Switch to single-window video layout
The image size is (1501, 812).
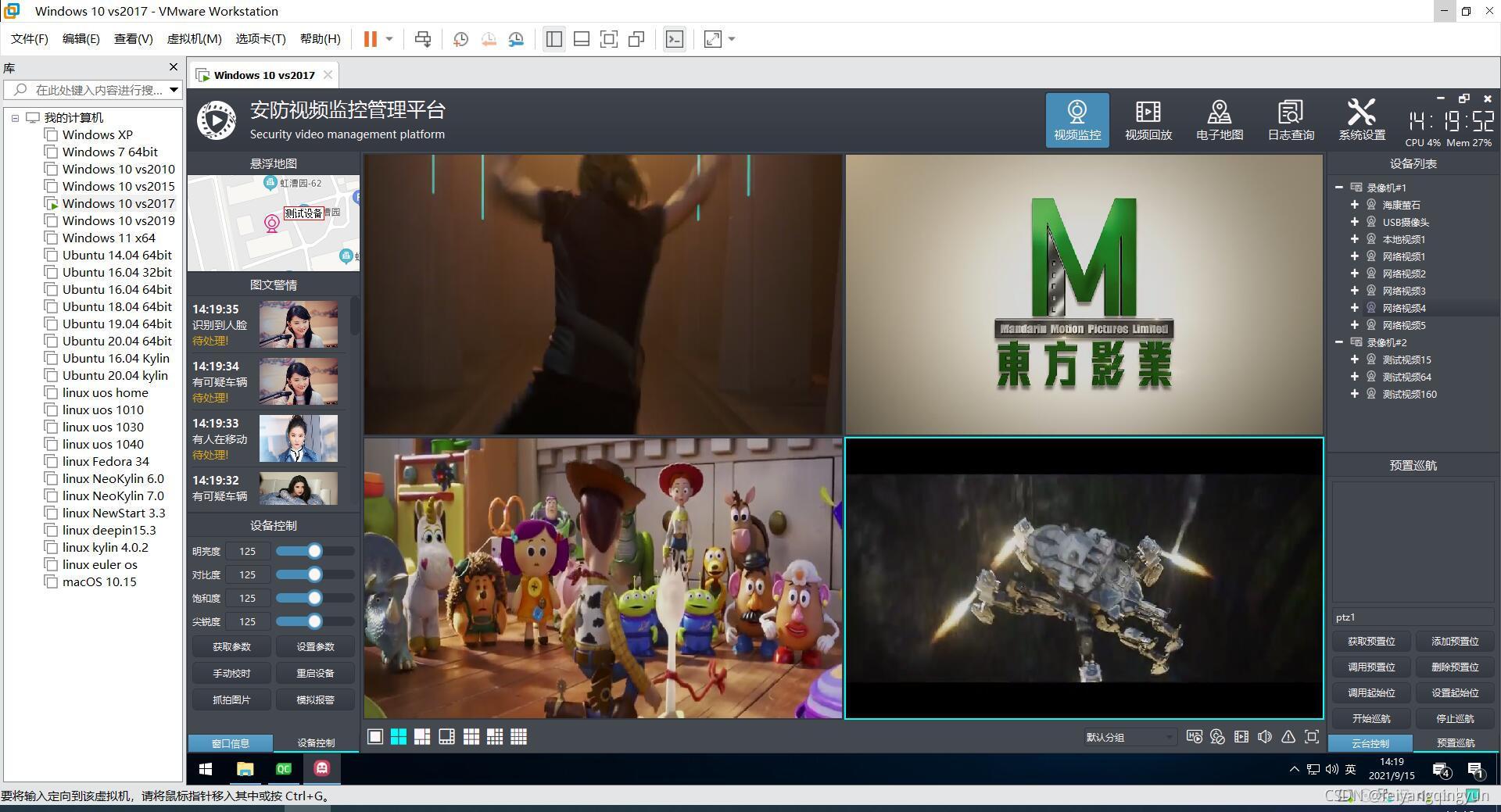(375, 737)
